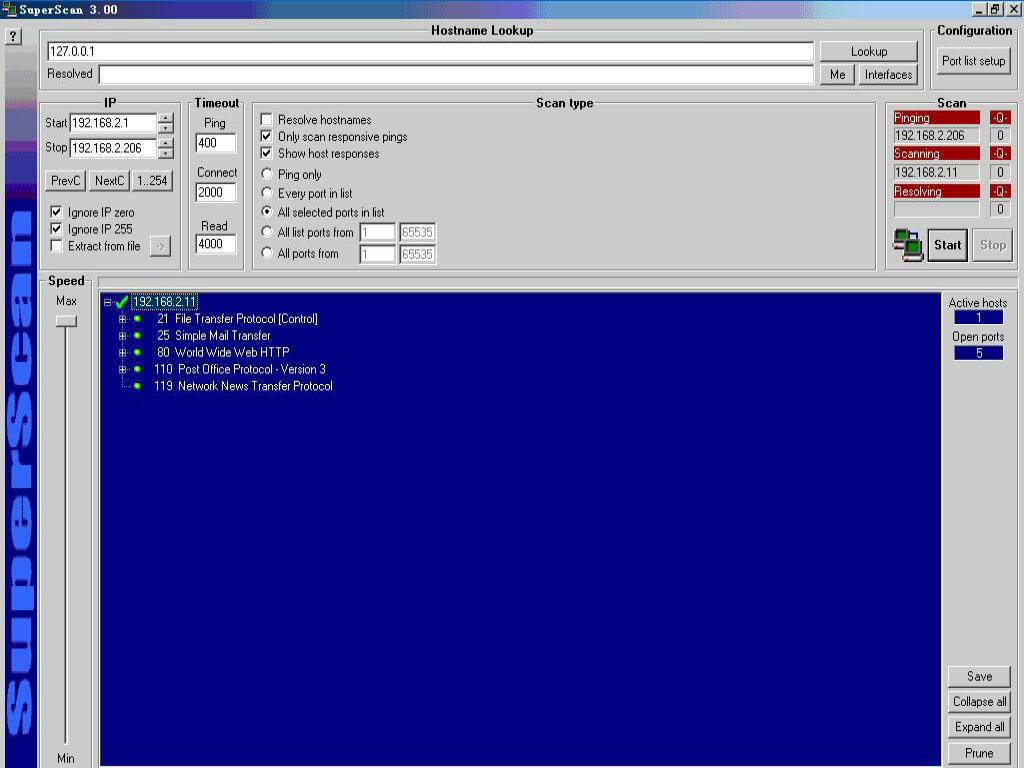Select the 119 Network News Transfer Protocol row
The height and width of the screenshot is (768, 1024).
243,386
